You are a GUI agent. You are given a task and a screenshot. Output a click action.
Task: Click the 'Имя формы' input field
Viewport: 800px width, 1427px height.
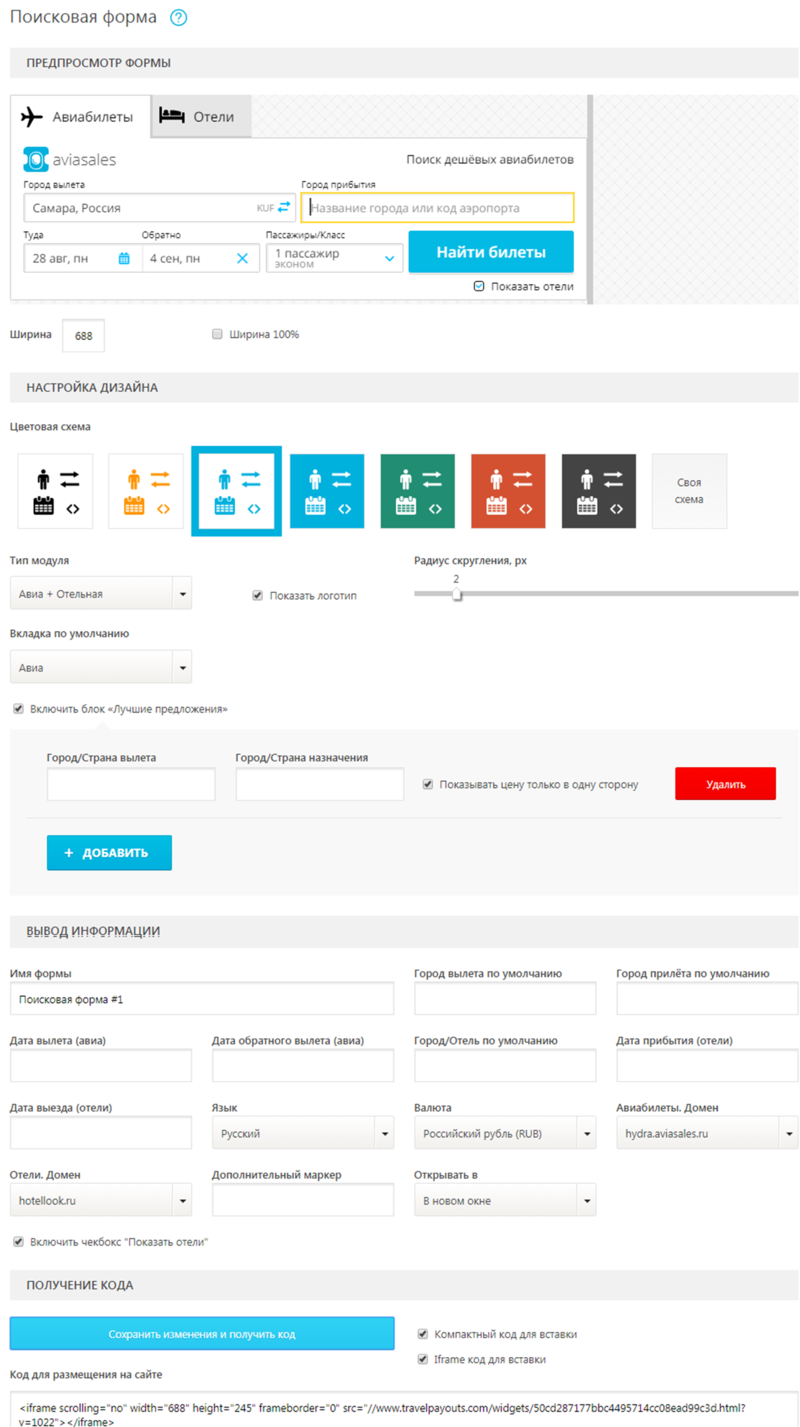[202, 999]
